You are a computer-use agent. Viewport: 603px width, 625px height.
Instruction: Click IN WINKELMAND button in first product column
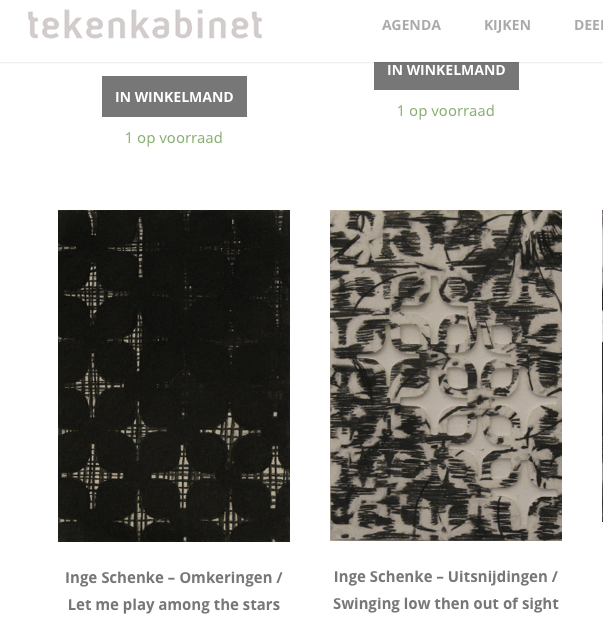(174, 96)
